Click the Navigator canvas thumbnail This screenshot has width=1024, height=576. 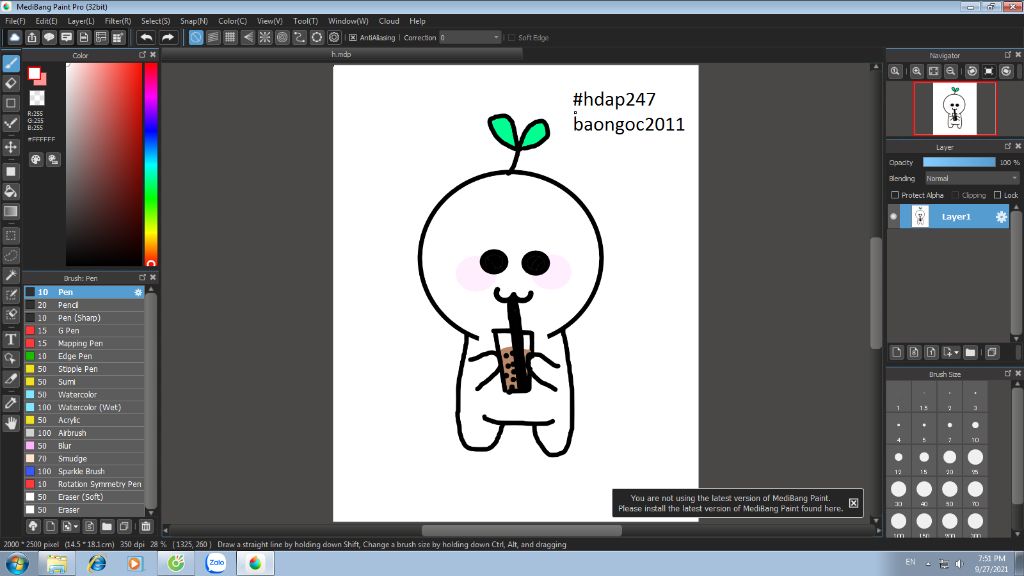(955, 108)
